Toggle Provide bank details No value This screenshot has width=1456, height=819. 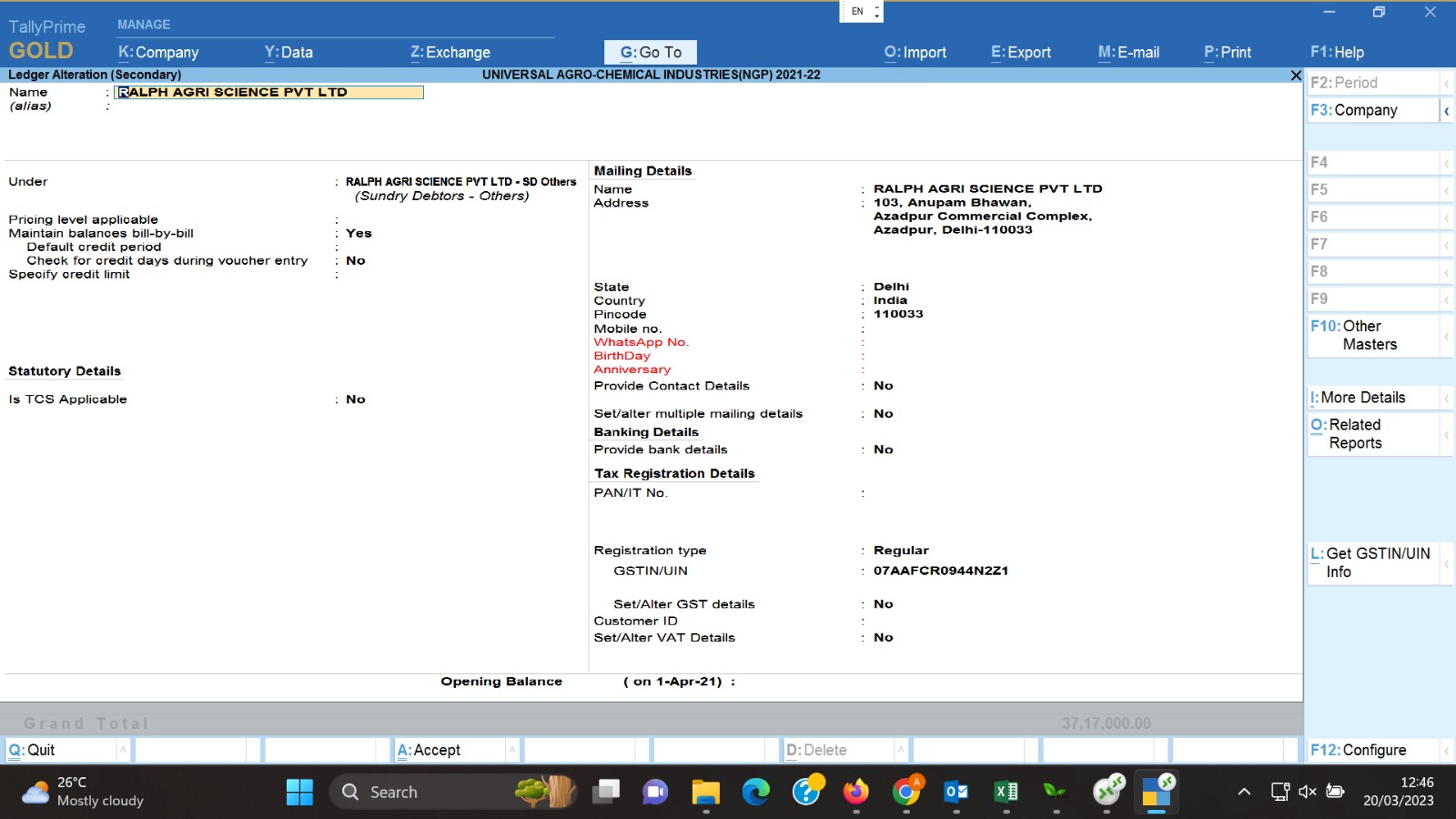tap(883, 450)
